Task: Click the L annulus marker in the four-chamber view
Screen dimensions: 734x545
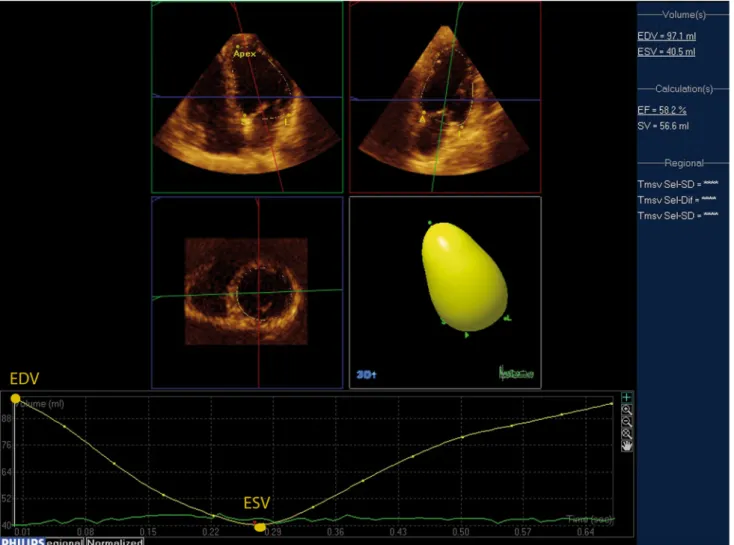Action: (286, 122)
